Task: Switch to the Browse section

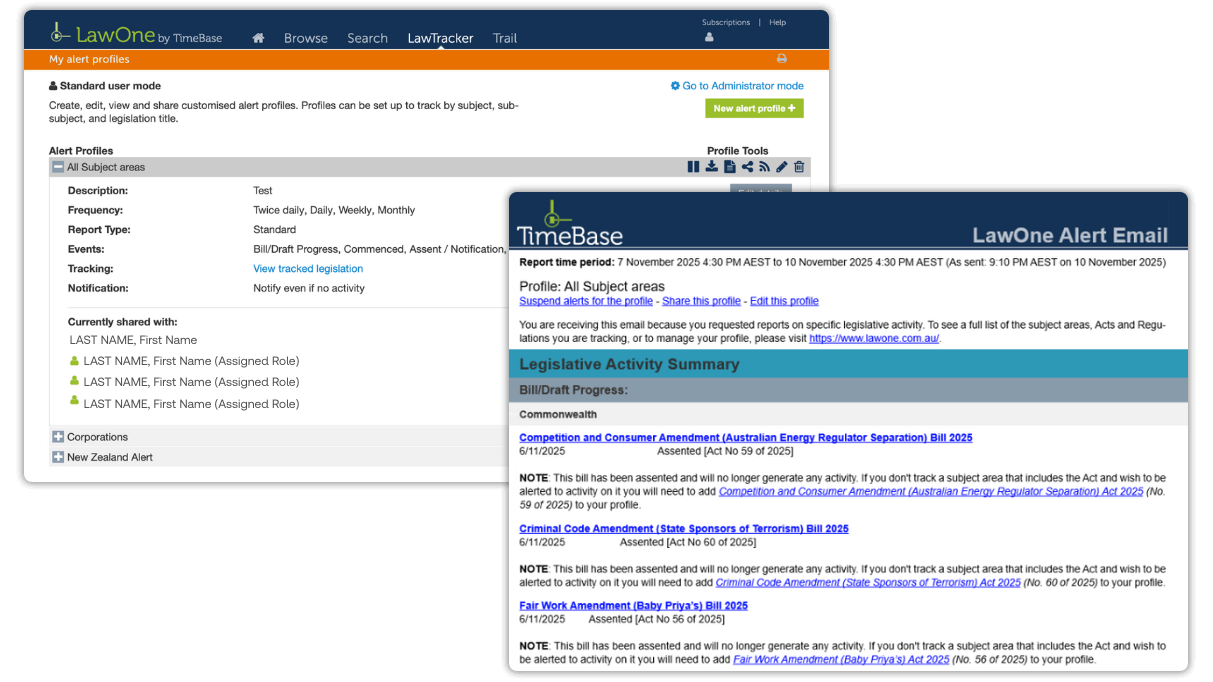Action: [x=305, y=38]
